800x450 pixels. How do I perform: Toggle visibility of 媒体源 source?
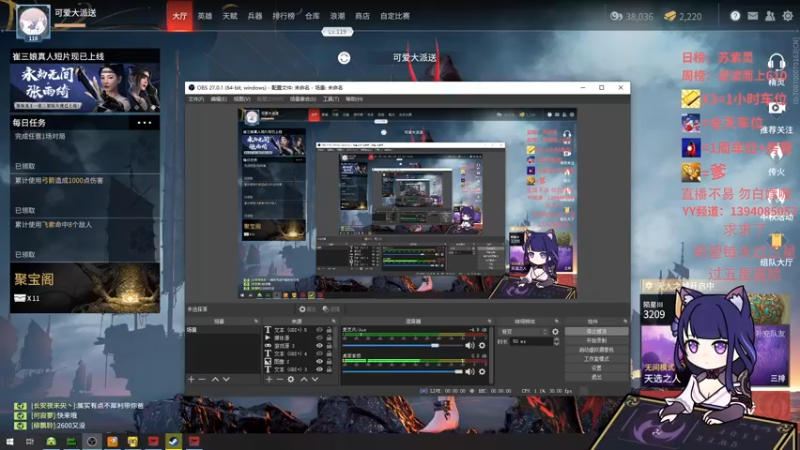pyautogui.click(x=319, y=338)
